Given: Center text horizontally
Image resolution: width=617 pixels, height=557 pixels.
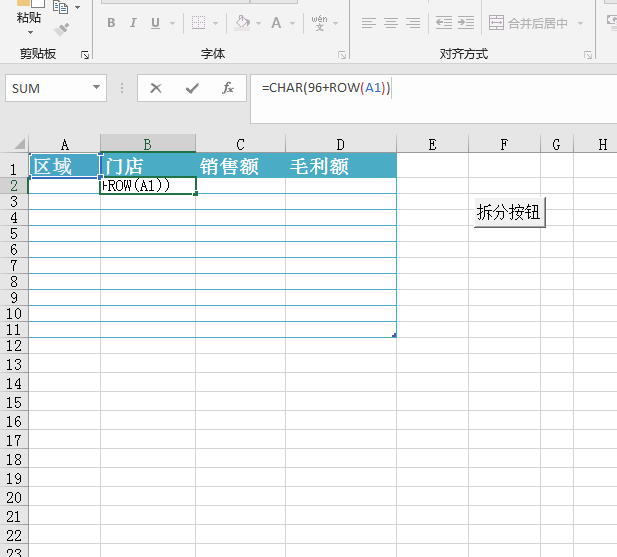Looking at the screenshot, I should point(391,23).
